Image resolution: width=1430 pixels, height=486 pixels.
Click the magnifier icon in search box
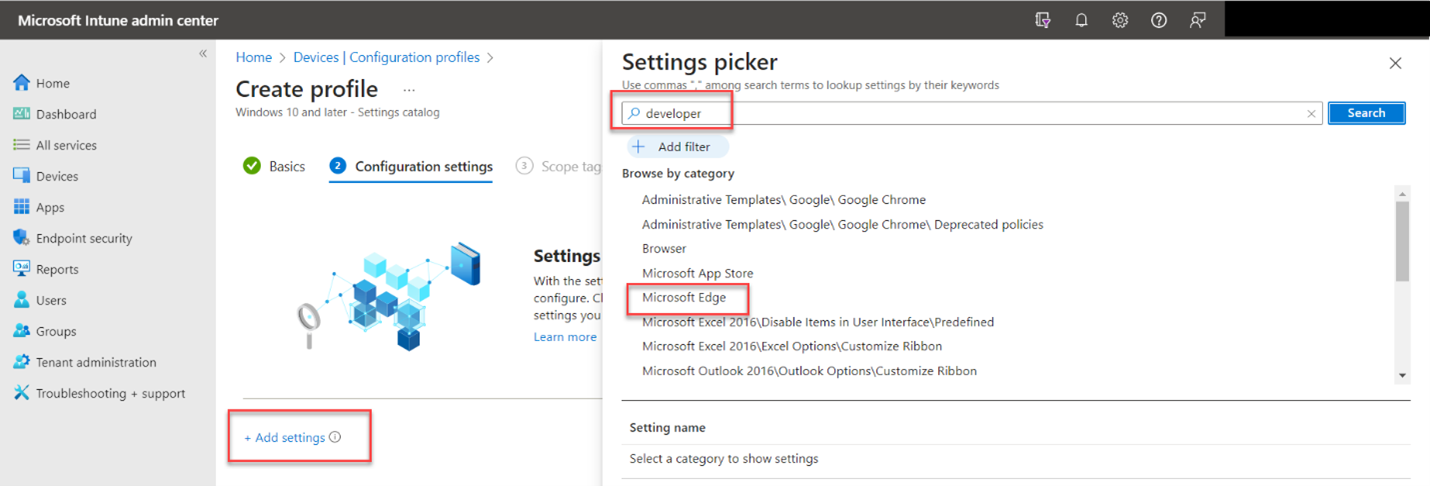pyautogui.click(x=634, y=113)
